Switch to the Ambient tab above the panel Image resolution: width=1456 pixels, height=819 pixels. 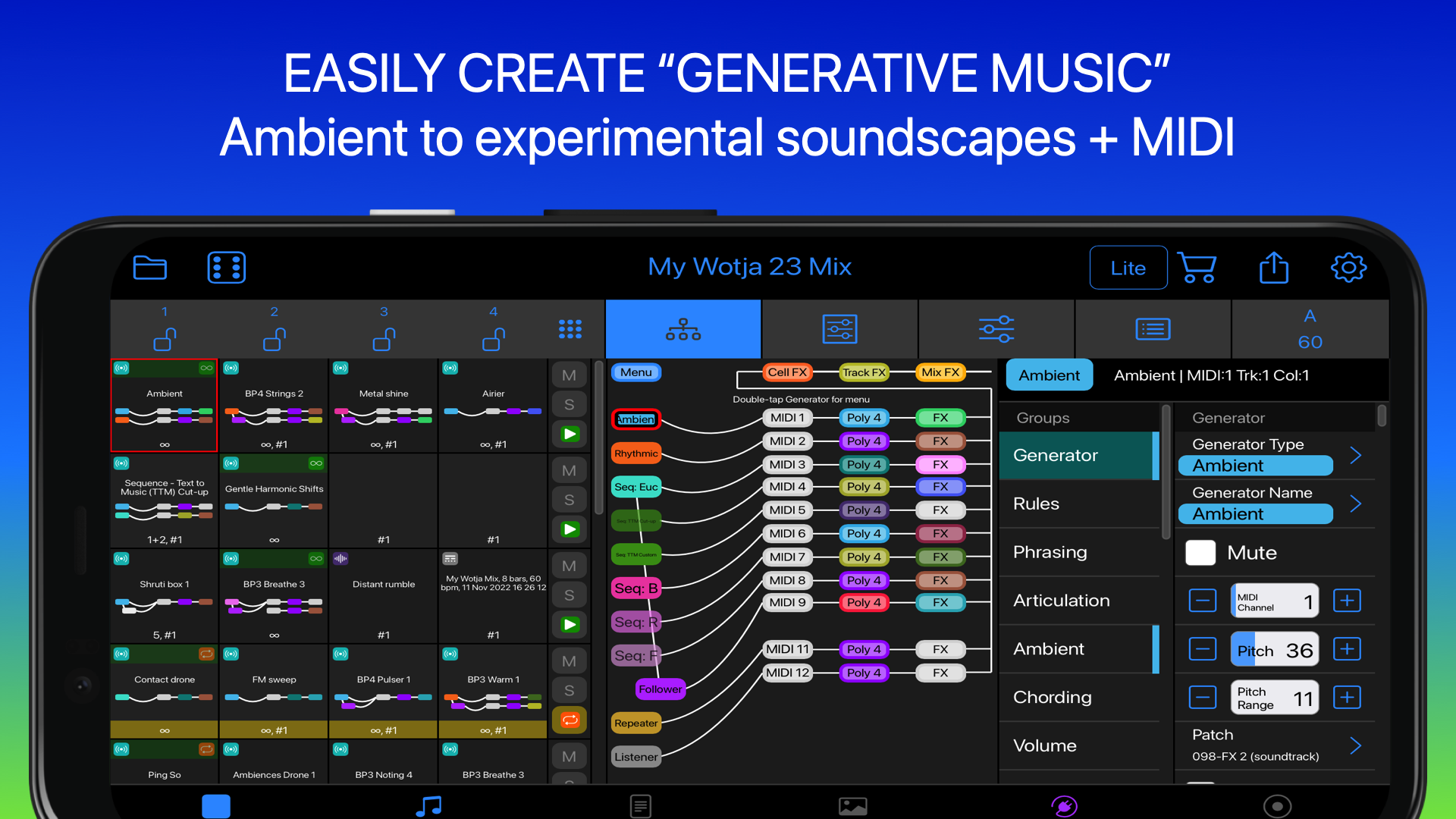1049,375
